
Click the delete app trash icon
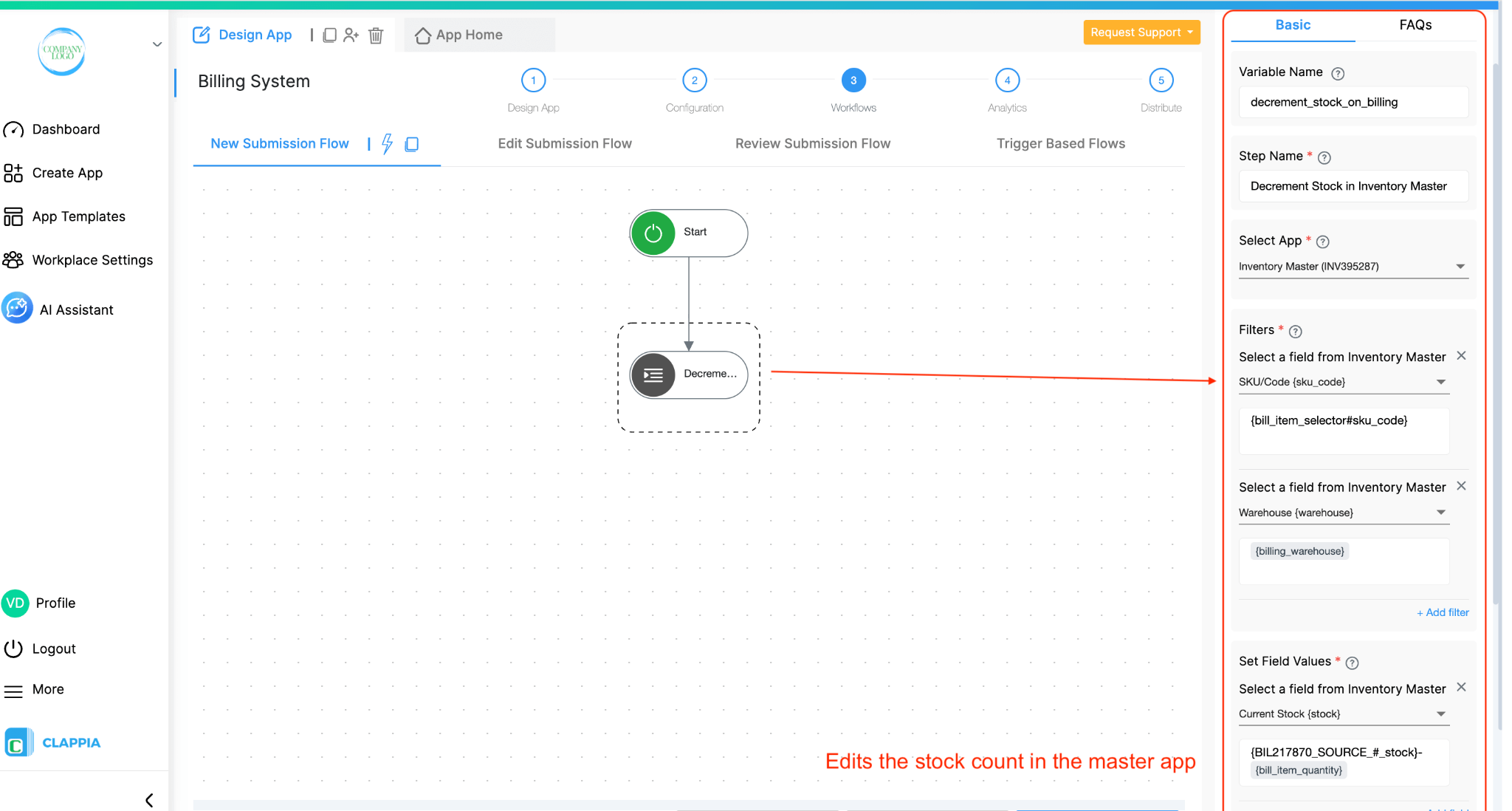tap(376, 35)
